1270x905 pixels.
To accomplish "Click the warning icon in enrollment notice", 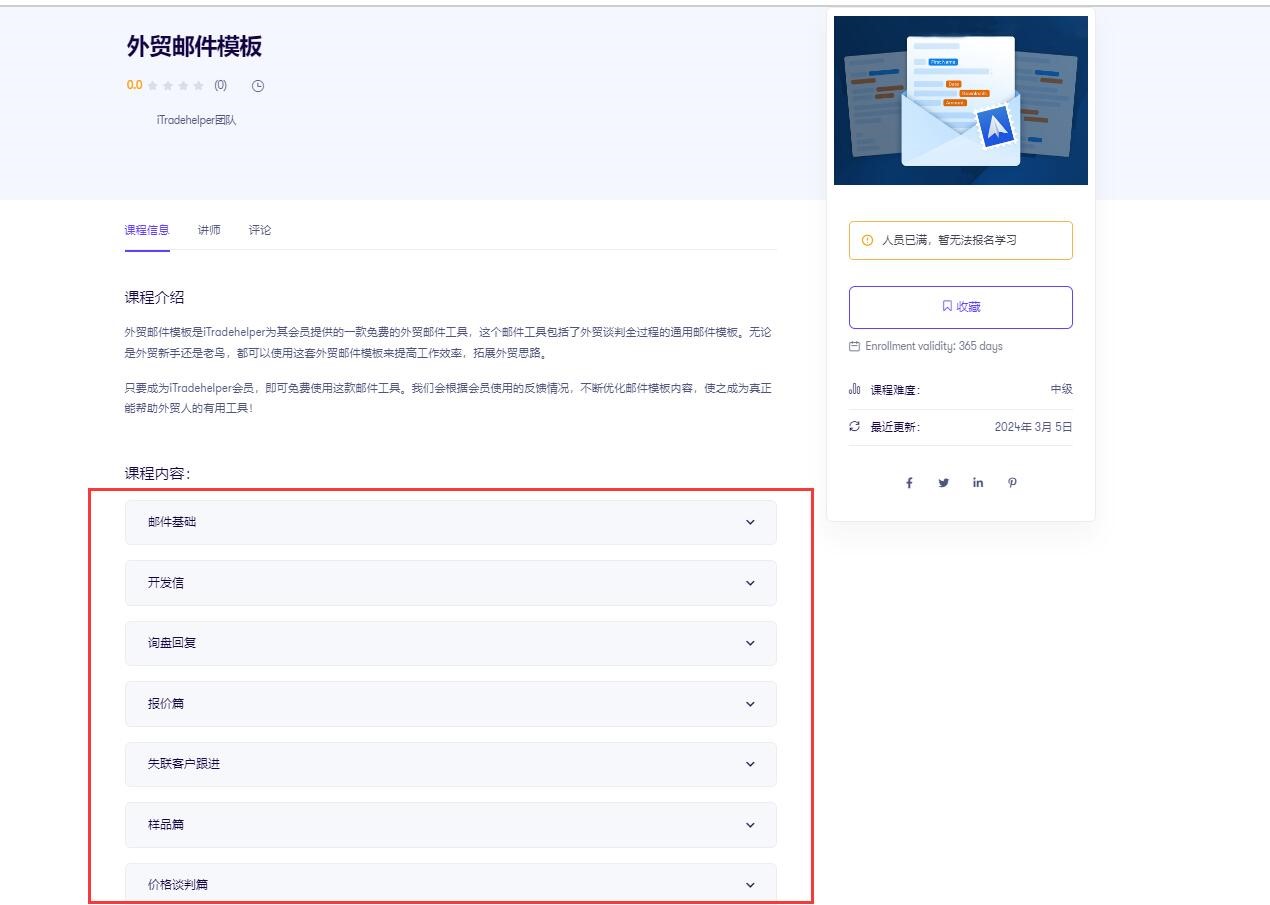I will pyautogui.click(x=867, y=240).
